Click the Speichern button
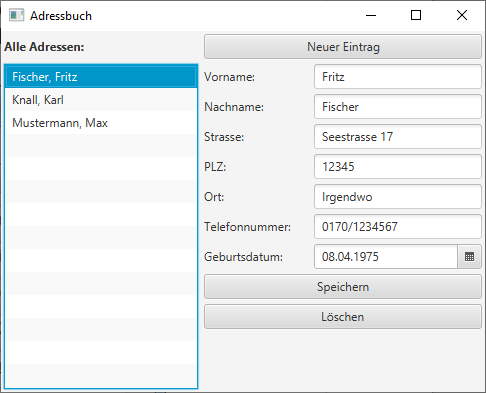 pyautogui.click(x=343, y=287)
